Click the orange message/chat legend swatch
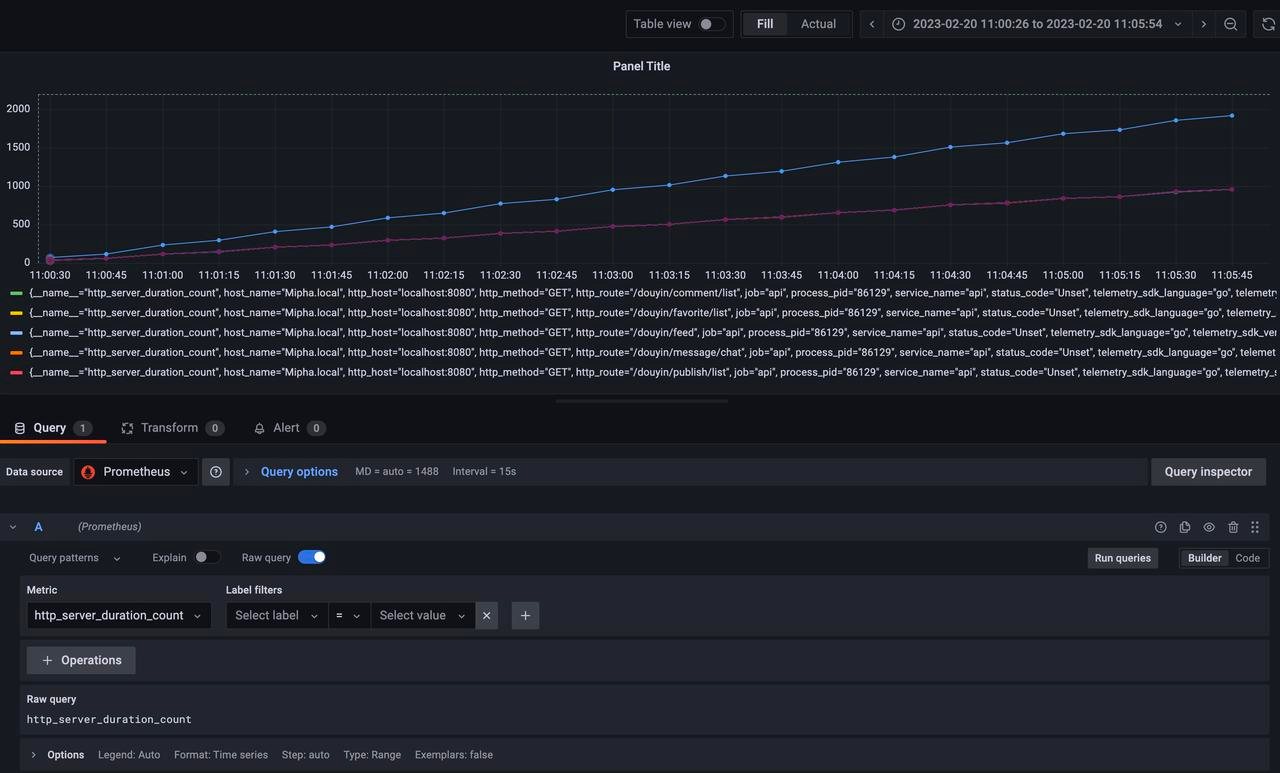 (16, 352)
